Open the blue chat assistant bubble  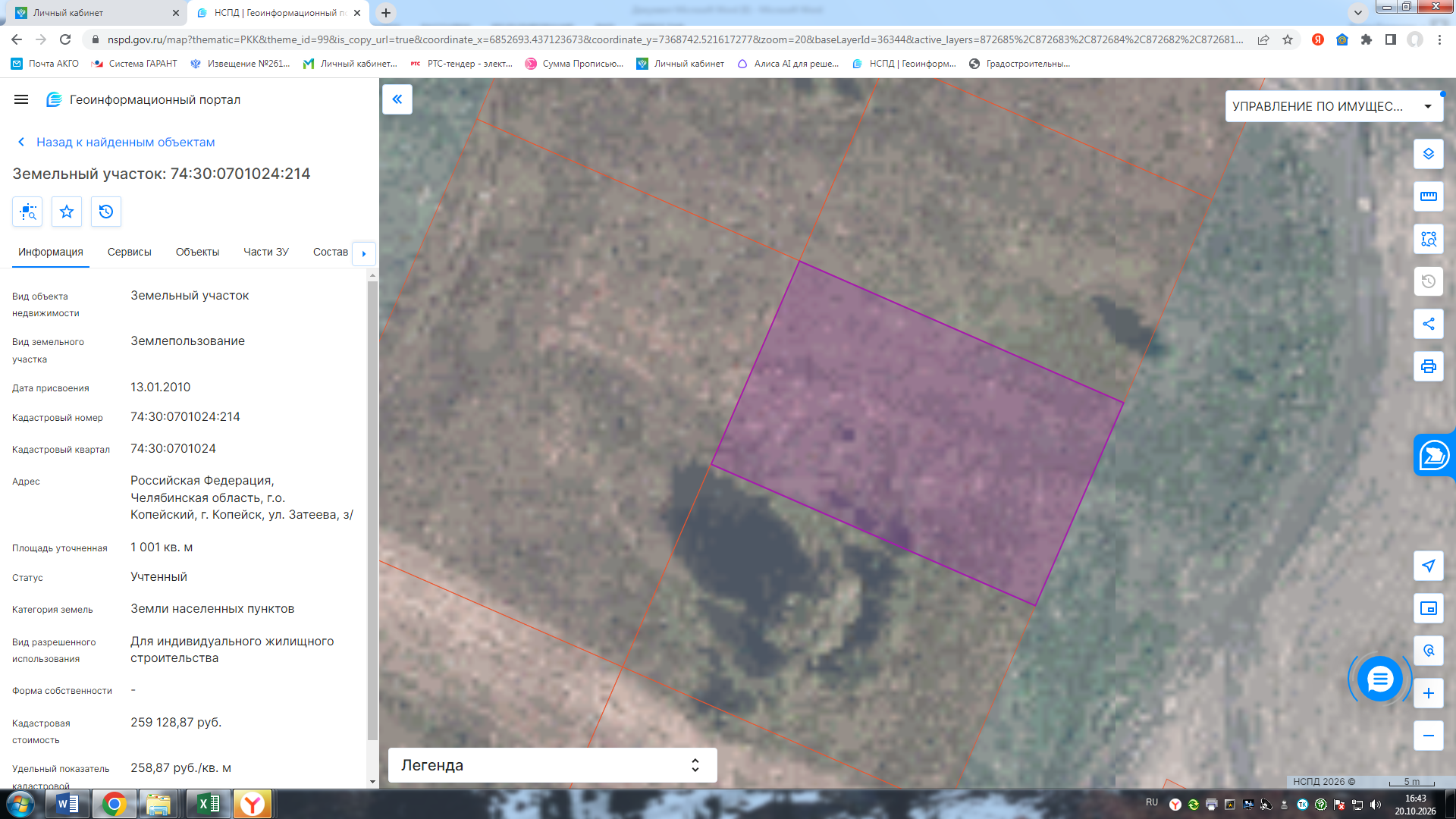tap(1379, 679)
